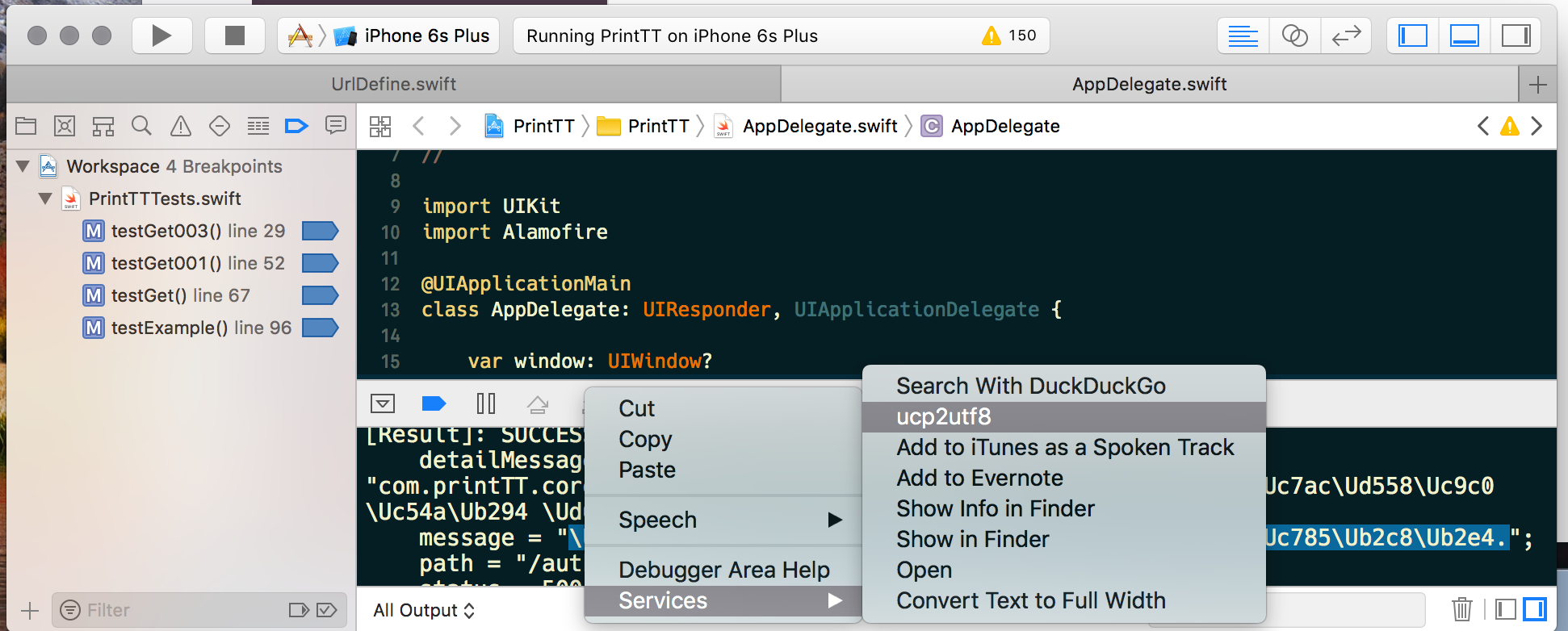Show the Report navigator speech bubble icon

point(335,126)
